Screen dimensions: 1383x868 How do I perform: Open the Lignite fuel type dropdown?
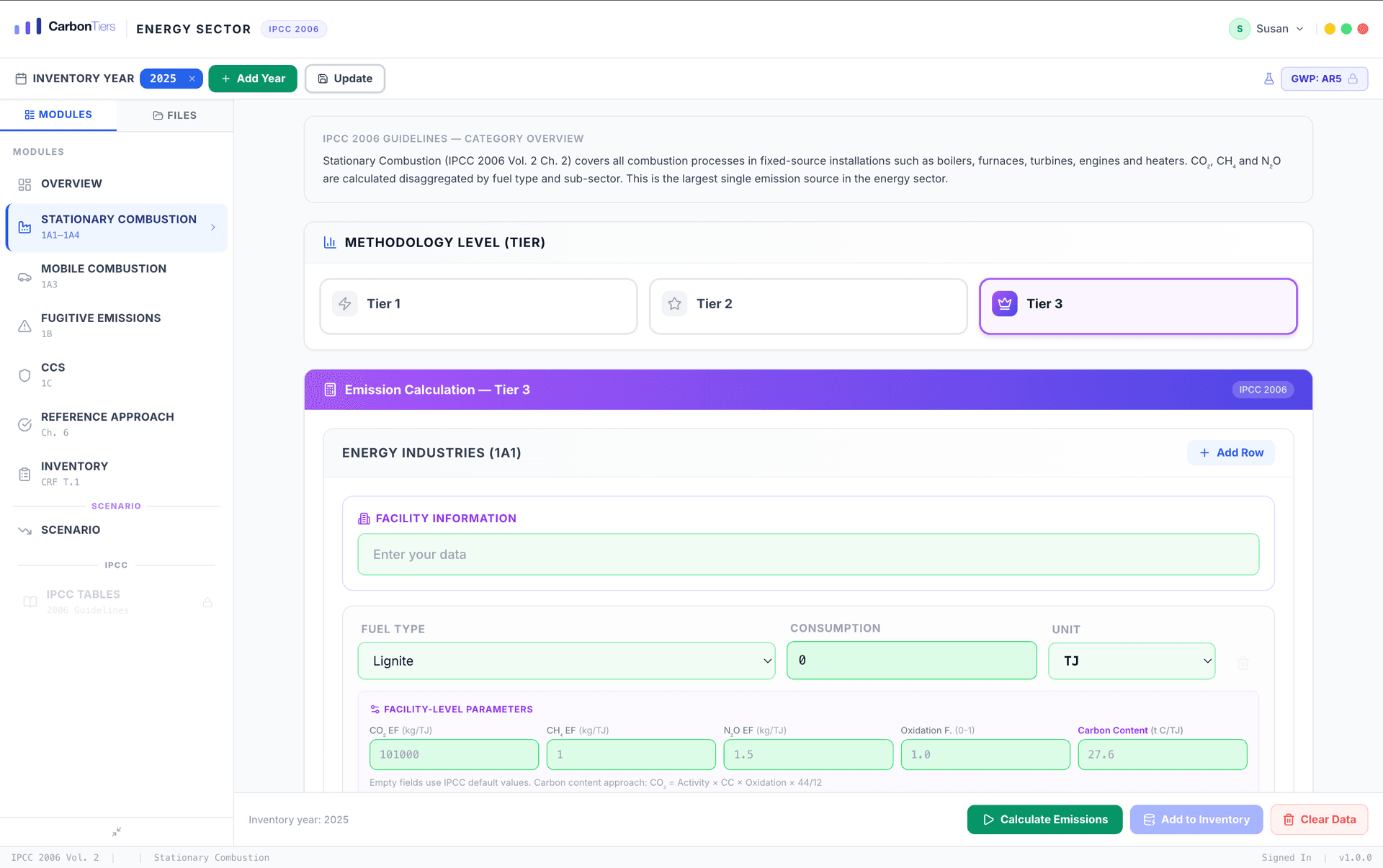[x=566, y=661]
